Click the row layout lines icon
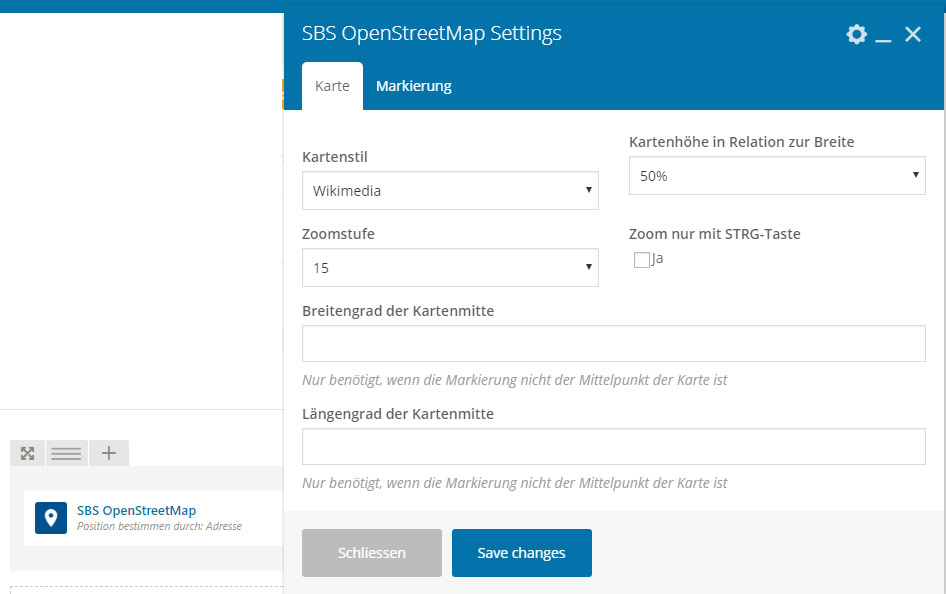The height and width of the screenshot is (594, 946). [66, 453]
